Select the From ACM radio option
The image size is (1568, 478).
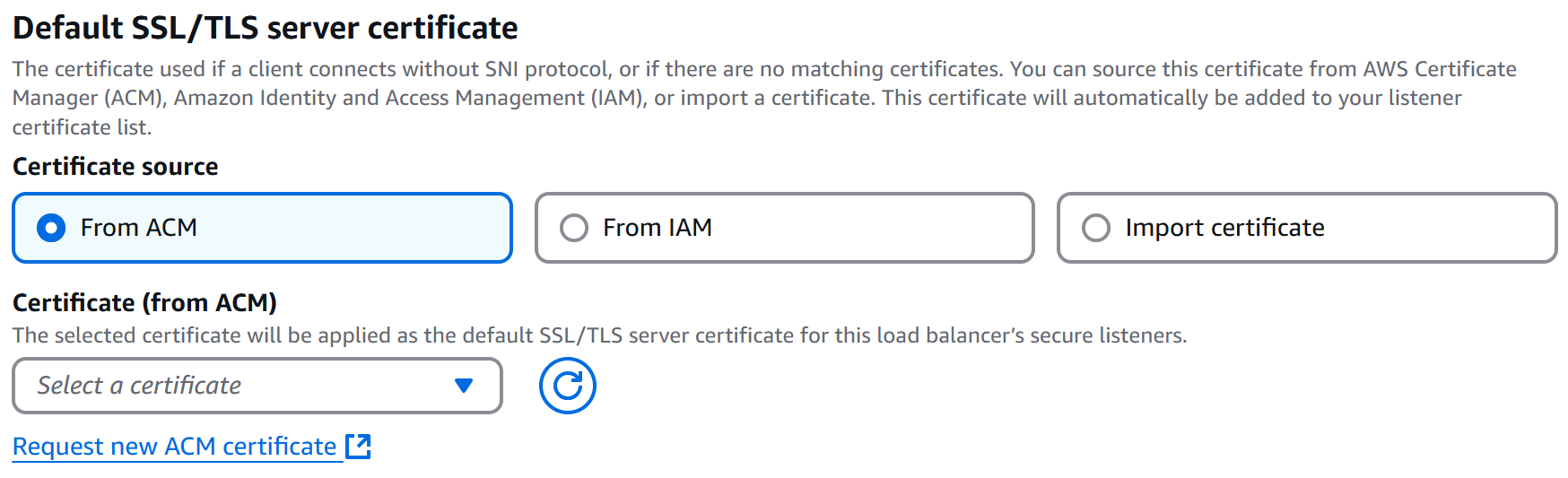(x=262, y=228)
